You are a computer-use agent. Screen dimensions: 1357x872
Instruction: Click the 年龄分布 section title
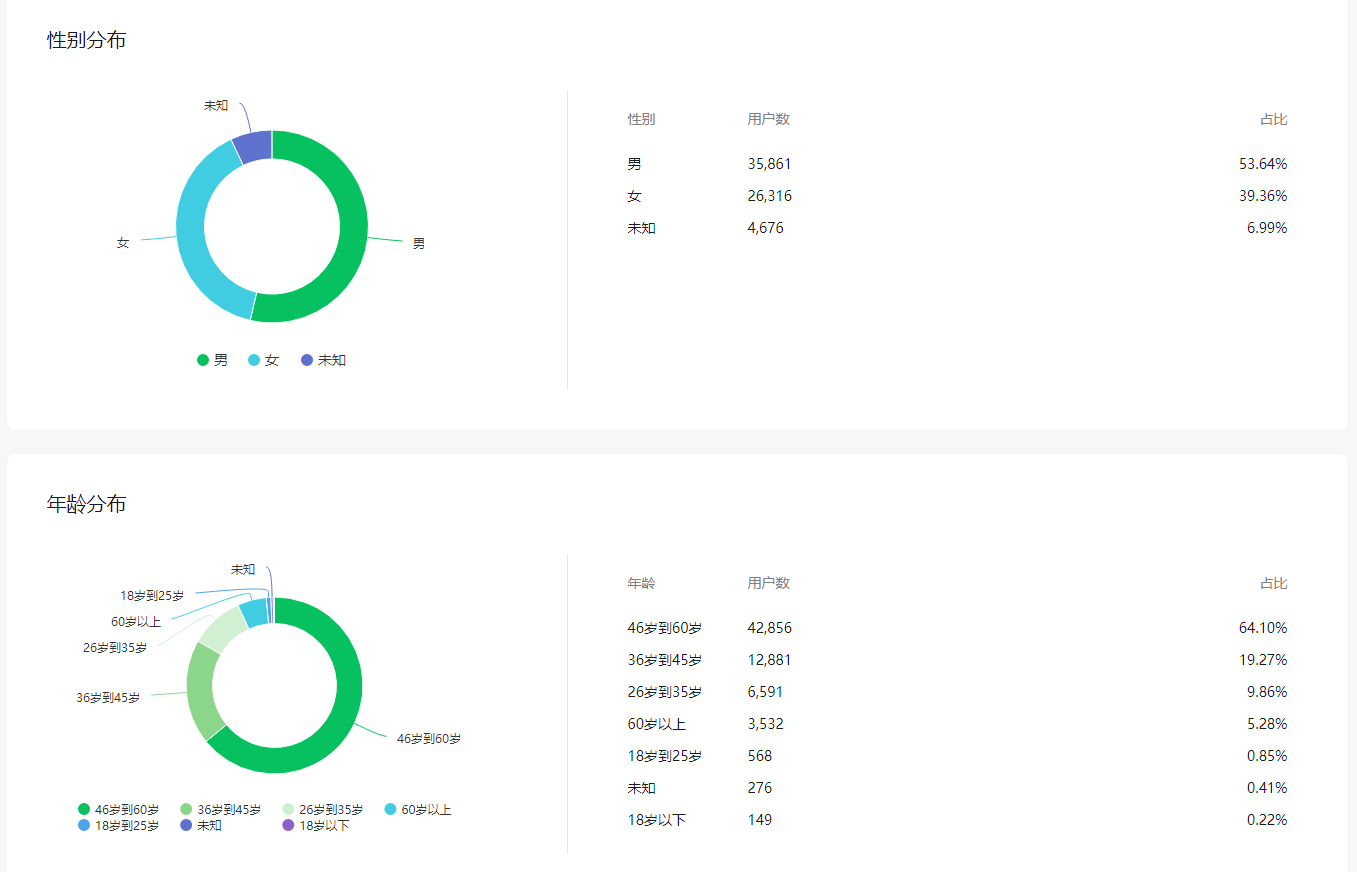click(x=87, y=504)
